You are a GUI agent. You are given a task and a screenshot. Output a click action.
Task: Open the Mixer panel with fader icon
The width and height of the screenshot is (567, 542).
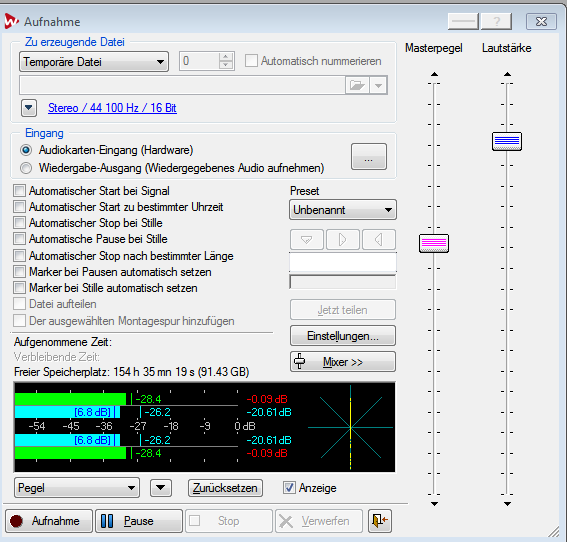(x=342, y=362)
